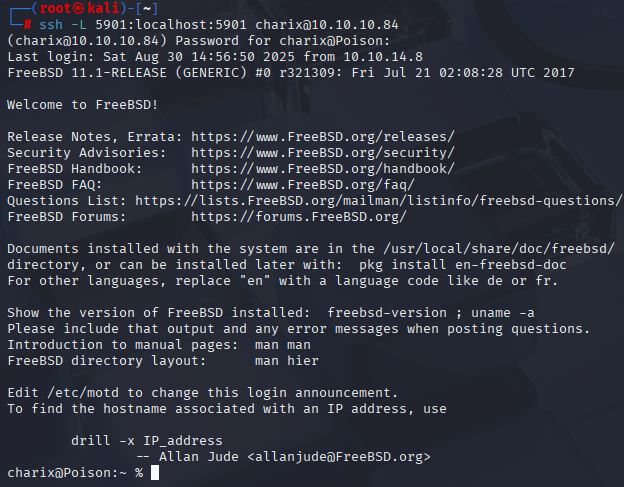Click the 'man hier' command text
This screenshot has width=624, height=487.
point(287,361)
